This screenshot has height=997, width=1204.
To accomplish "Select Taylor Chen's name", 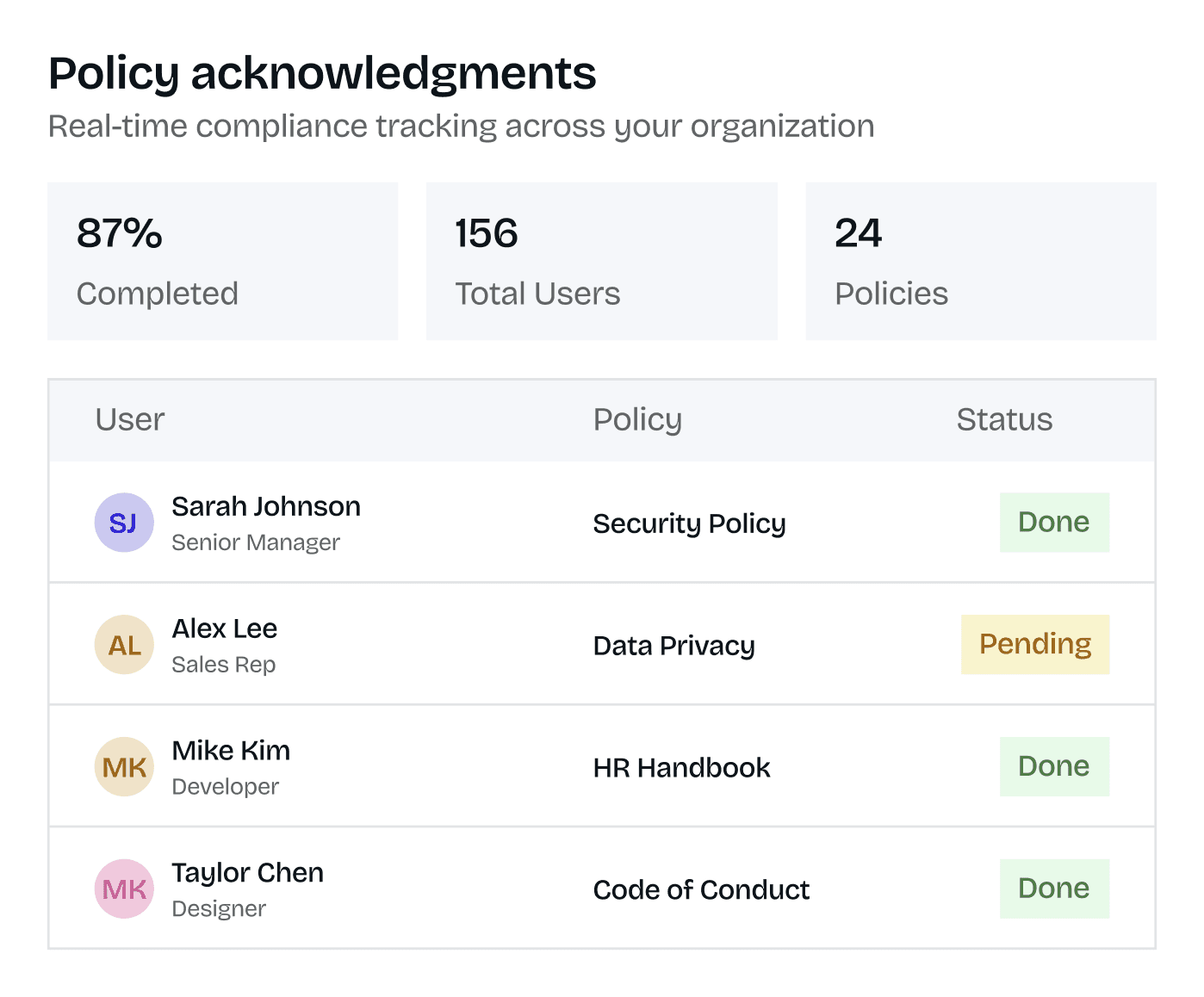I will click(248, 873).
